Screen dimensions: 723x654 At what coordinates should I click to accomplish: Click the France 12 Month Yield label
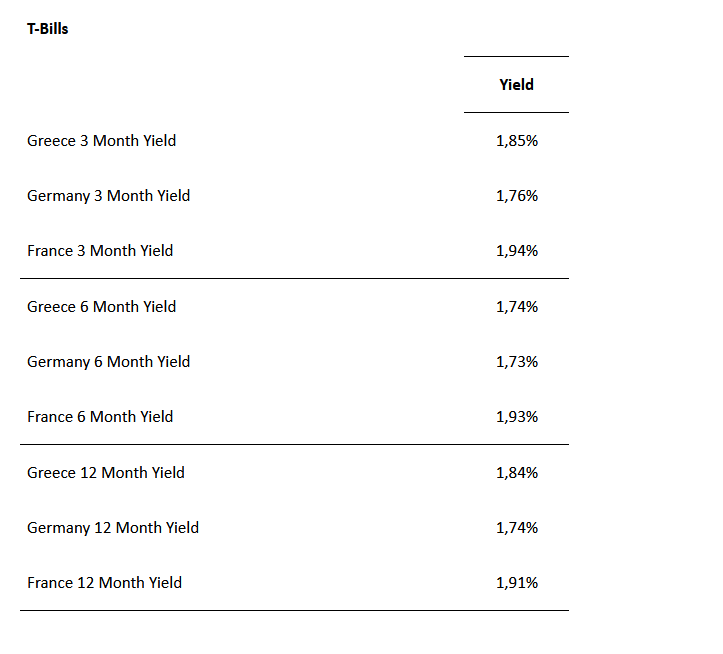click(x=104, y=583)
